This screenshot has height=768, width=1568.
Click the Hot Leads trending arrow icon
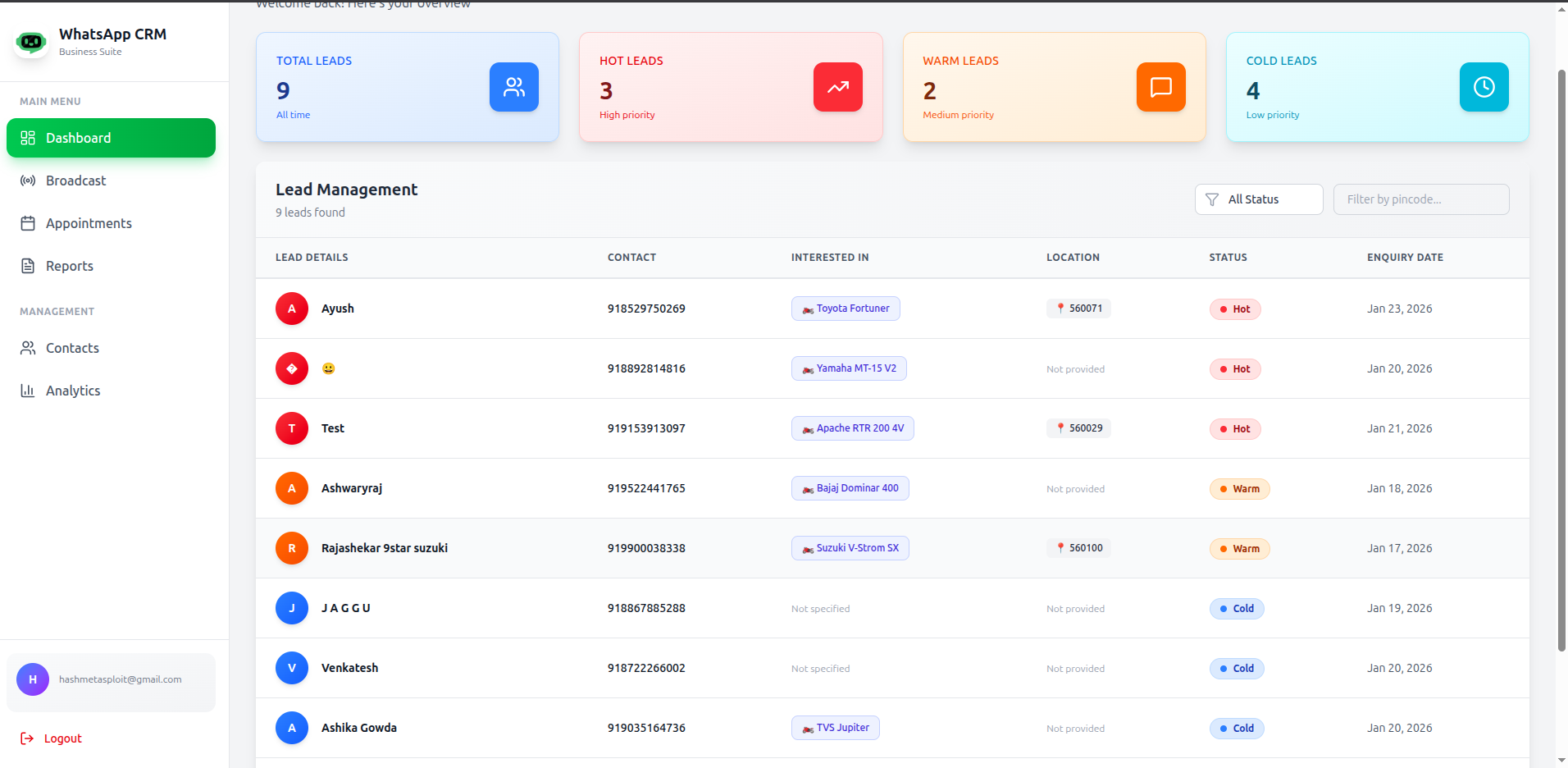pyautogui.click(x=838, y=87)
